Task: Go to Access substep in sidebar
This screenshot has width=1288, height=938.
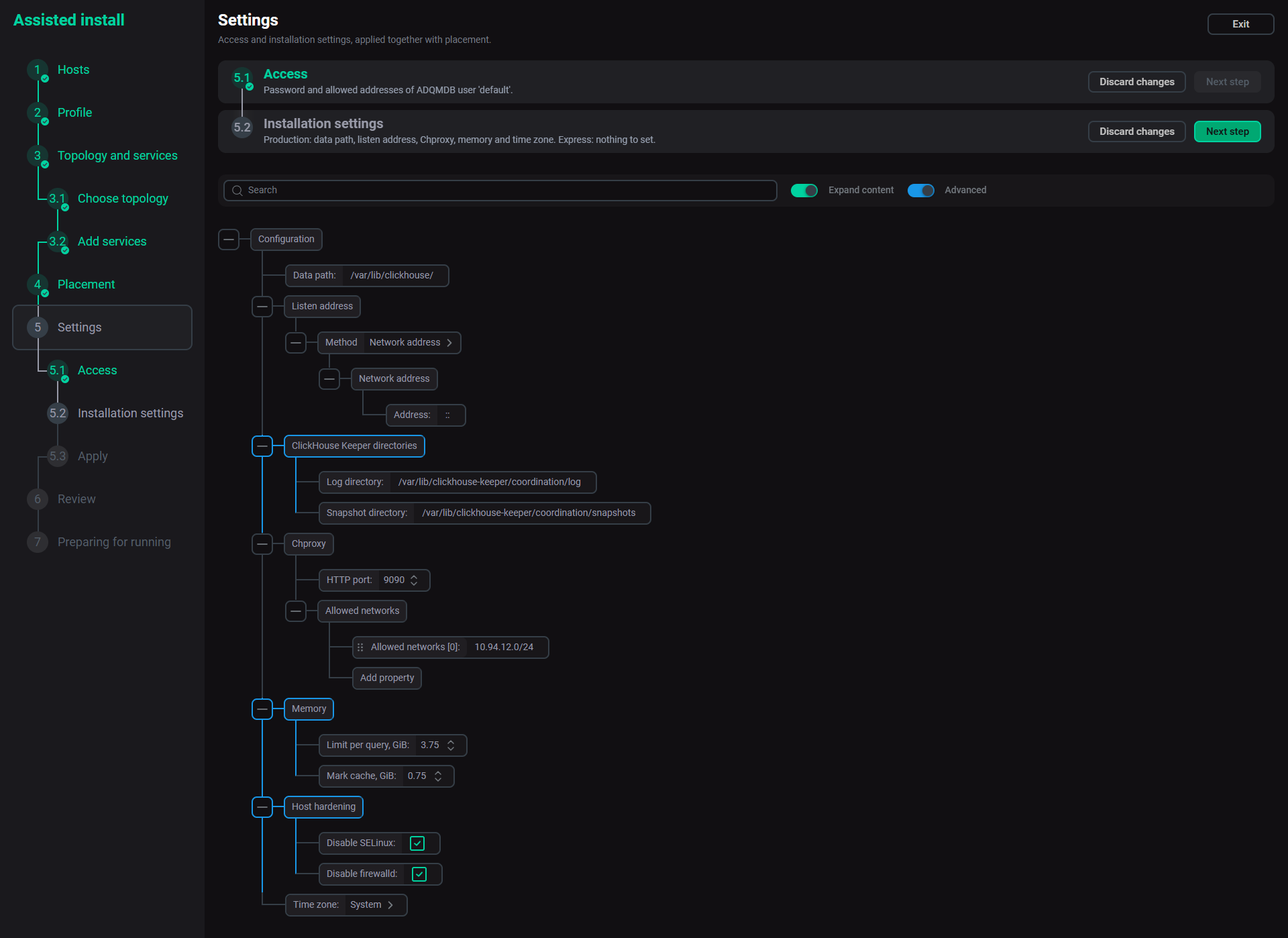Action: click(97, 370)
